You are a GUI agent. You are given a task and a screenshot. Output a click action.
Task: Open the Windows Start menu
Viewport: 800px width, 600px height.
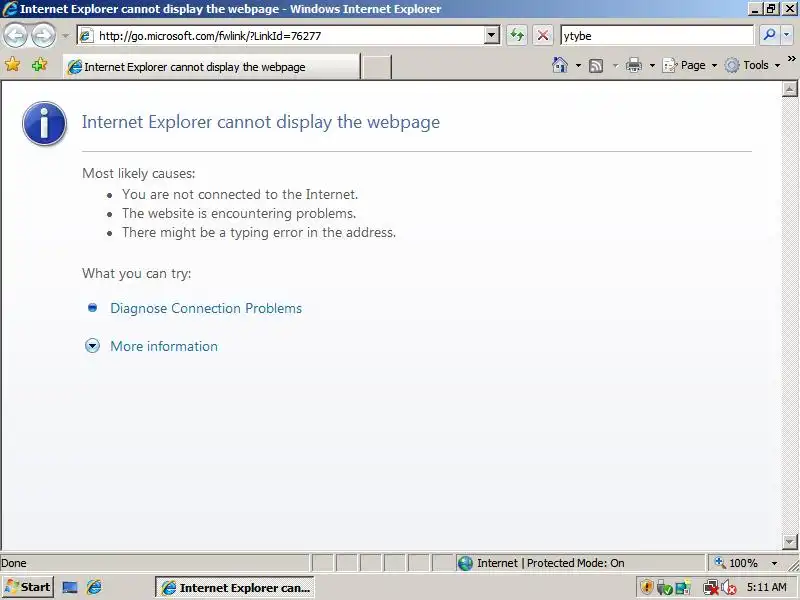click(28, 587)
